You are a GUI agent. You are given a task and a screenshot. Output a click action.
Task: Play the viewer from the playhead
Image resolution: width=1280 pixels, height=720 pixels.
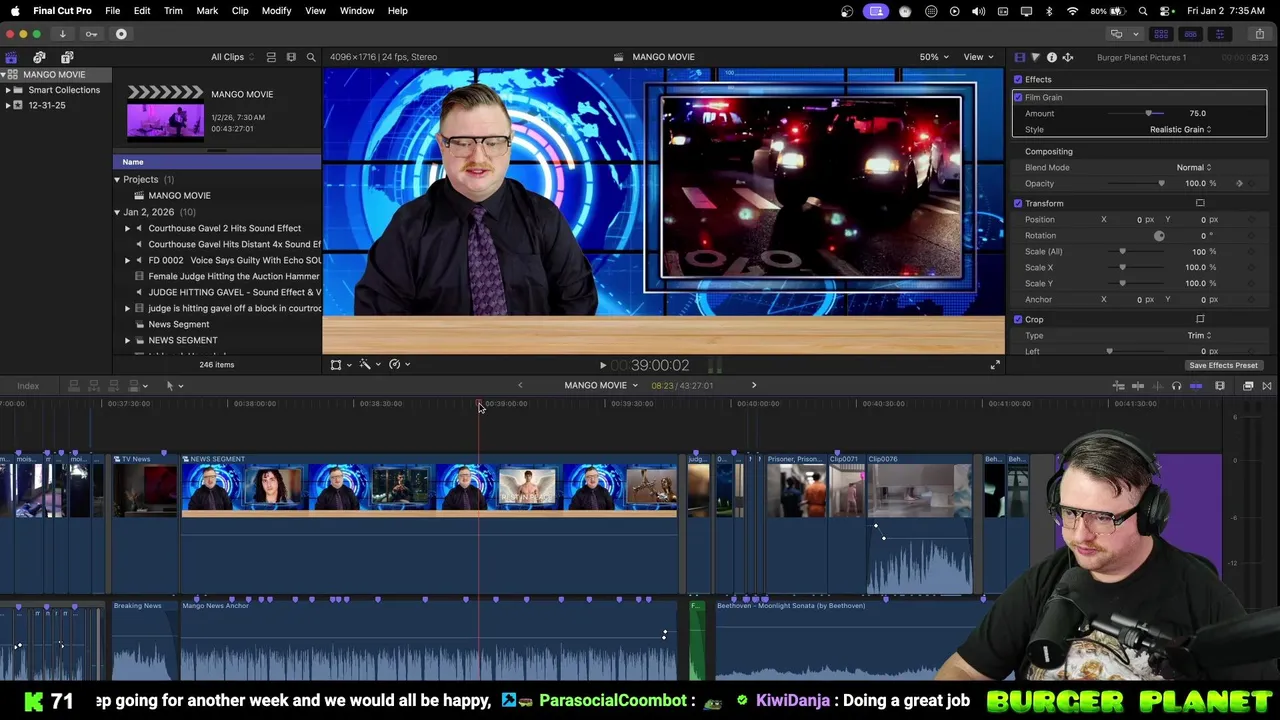(x=602, y=366)
